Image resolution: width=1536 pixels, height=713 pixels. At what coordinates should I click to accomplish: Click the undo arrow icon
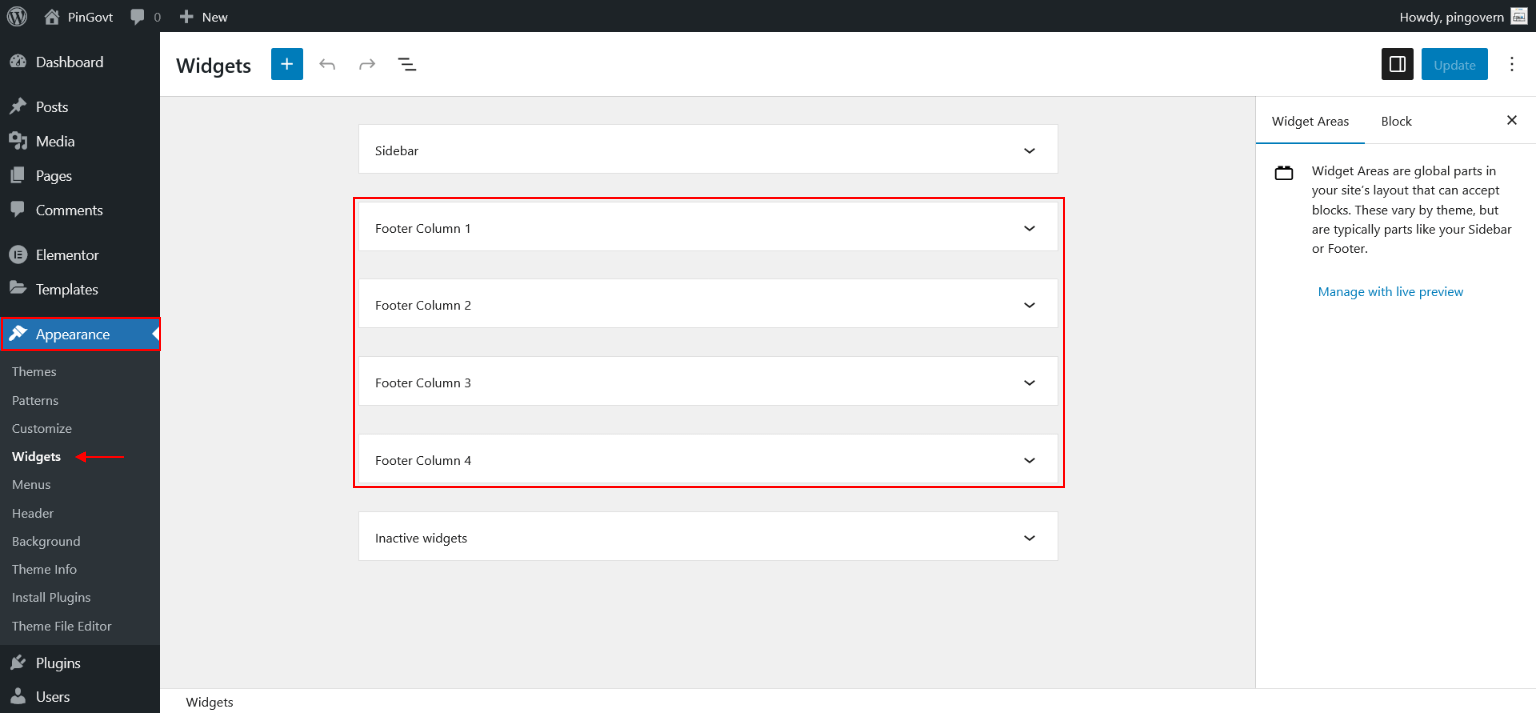[327, 64]
